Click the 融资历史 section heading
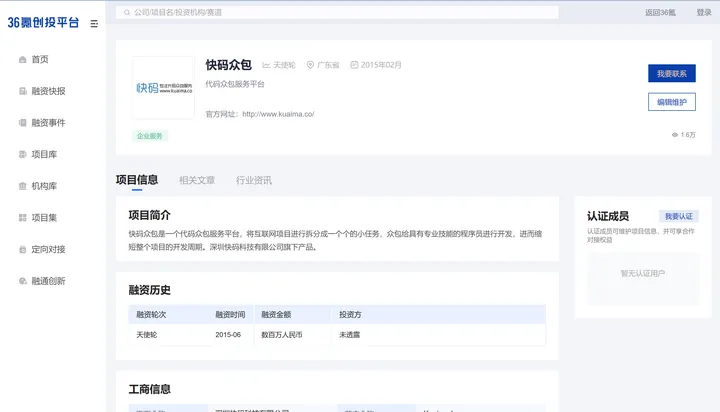720x412 pixels. 150,290
